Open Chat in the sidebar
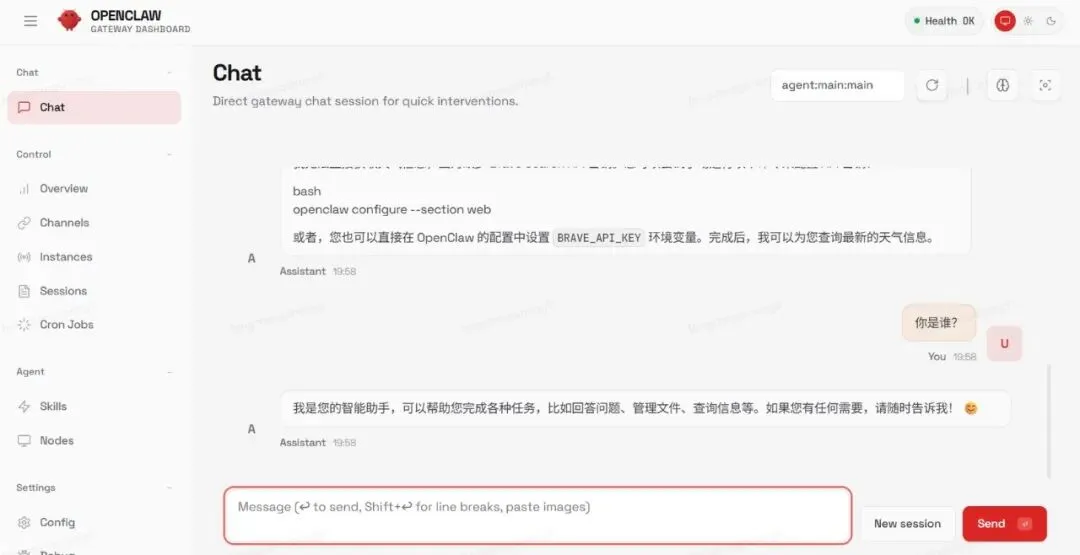Image resolution: width=1080 pixels, height=555 pixels. (94, 107)
